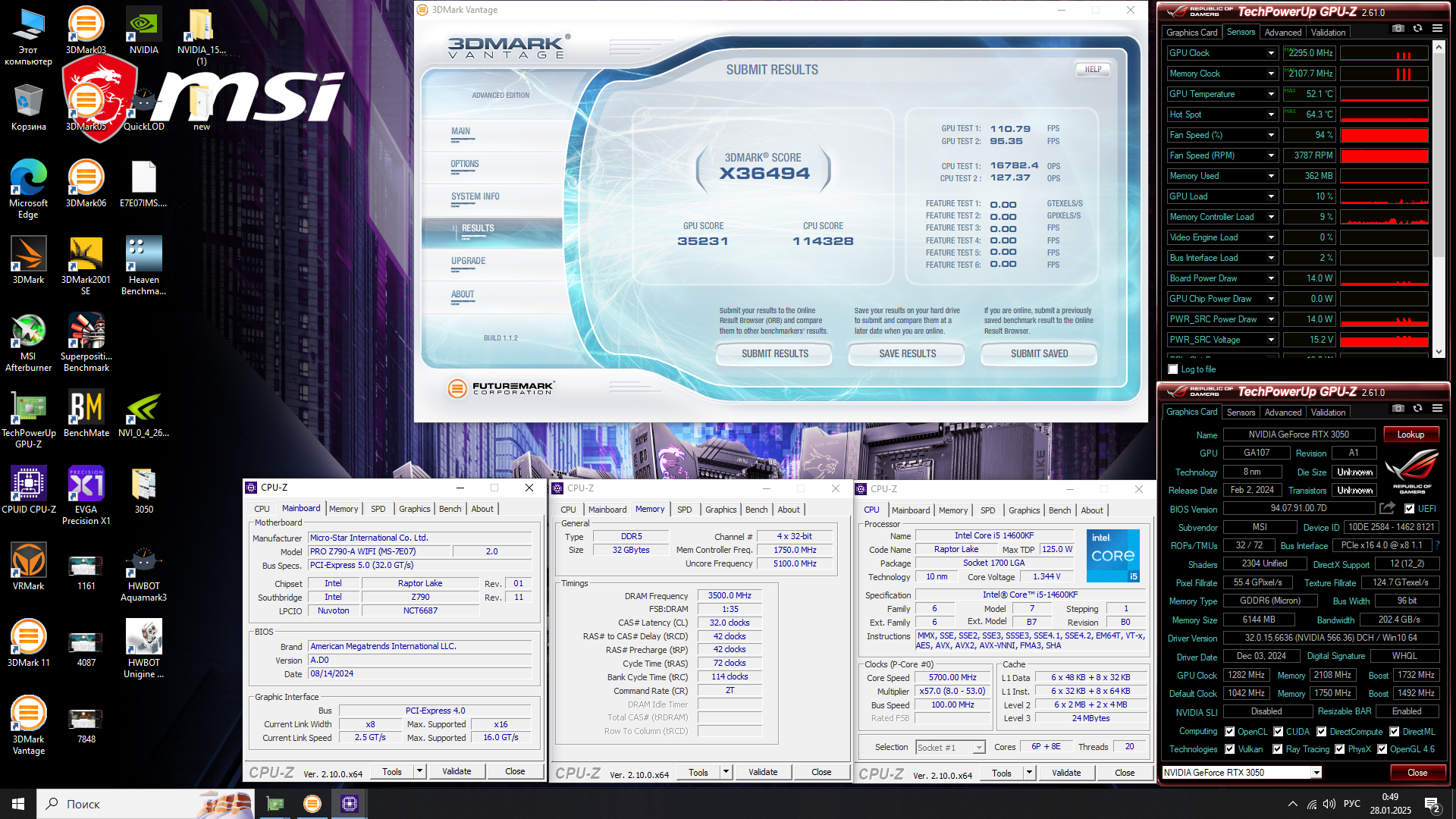Open Socket #1 selection dropdown in CPU-Z
Screen dimensions: 1456x819
(x=950, y=748)
